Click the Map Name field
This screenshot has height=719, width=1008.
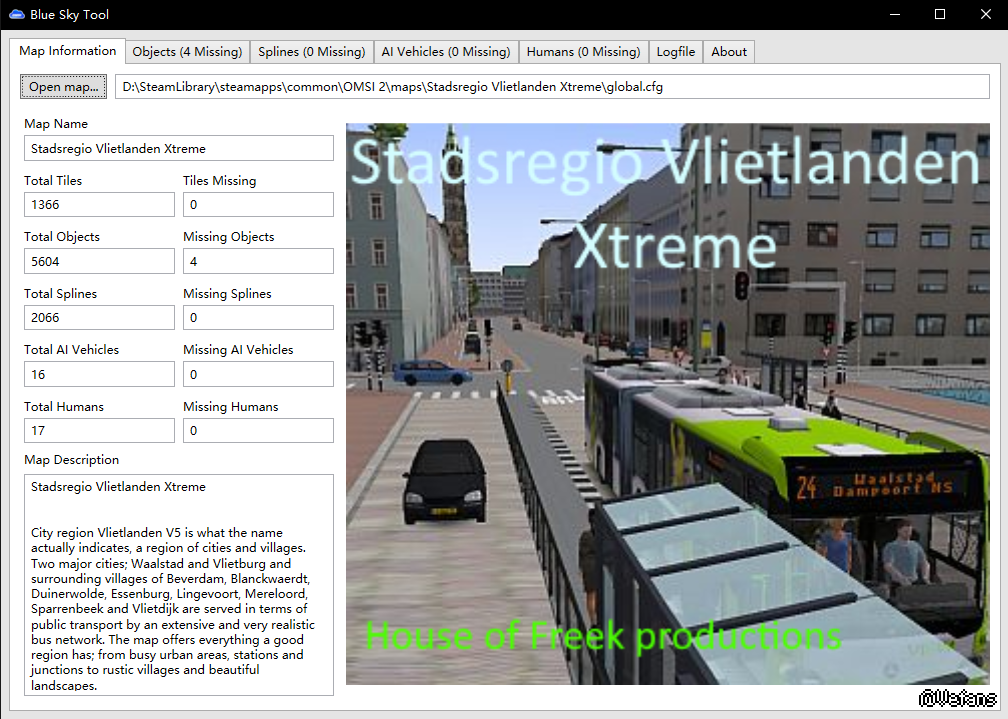179,148
